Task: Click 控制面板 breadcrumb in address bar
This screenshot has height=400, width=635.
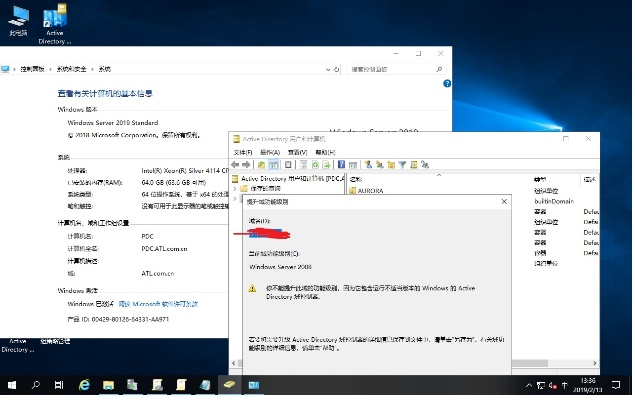Action: pyautogui.click(x=32, y=69)
